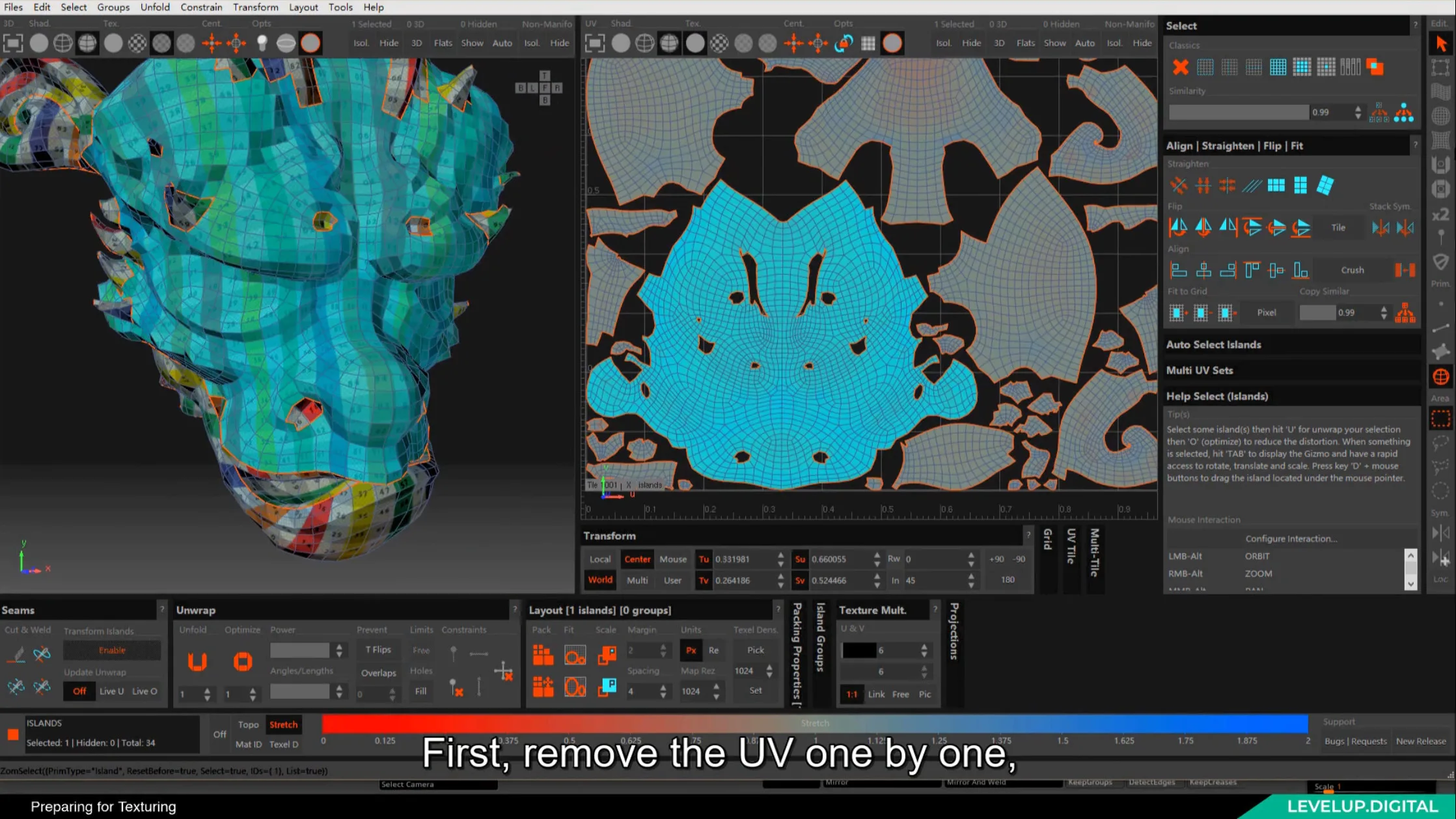
Task: Click the Map Res 1024 input field
Action: [x=744, y=670]
